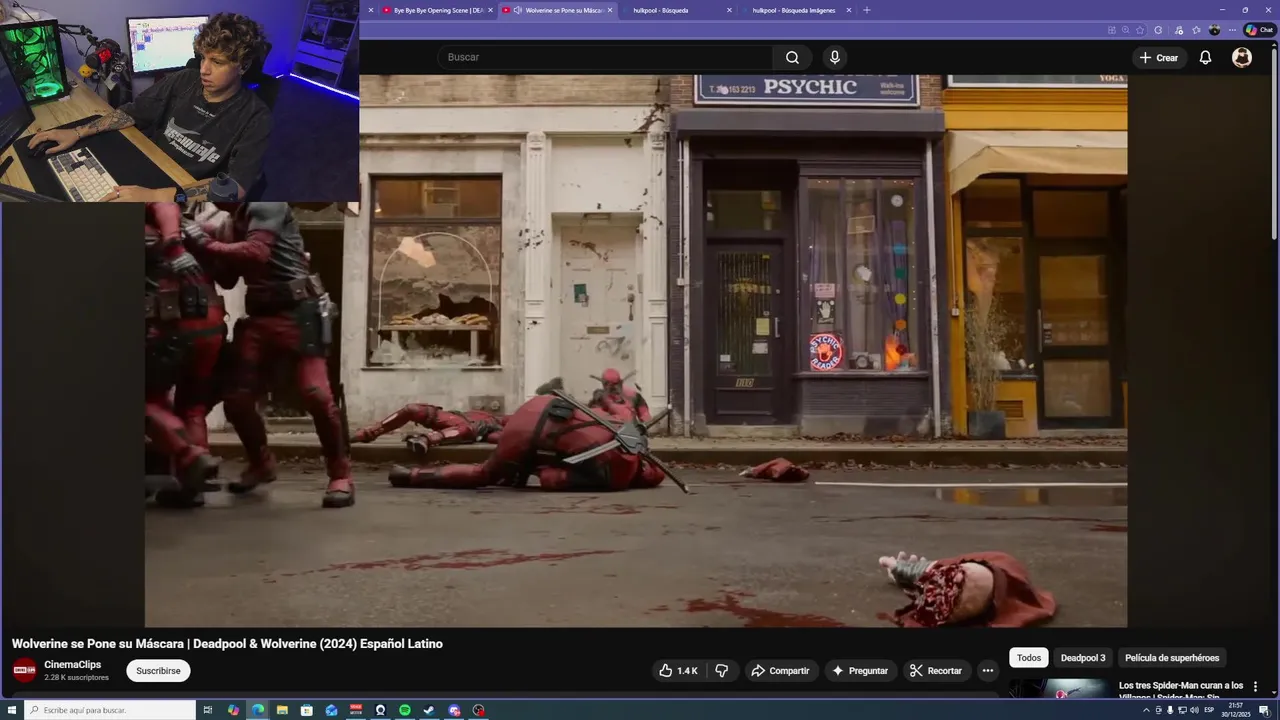Click the video title text
The width and height of the screenshot is (1280, 720).
[x=227, y=644]
